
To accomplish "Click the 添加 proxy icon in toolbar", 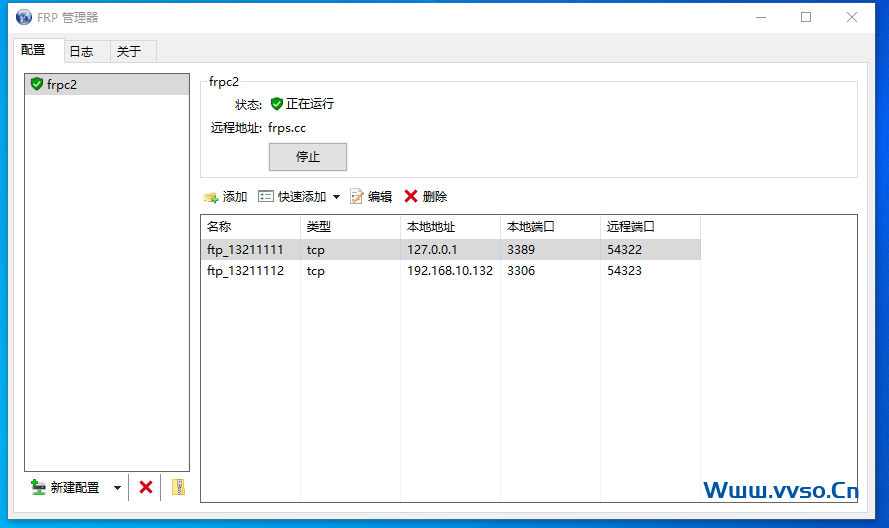I will [x=211, y=197].
